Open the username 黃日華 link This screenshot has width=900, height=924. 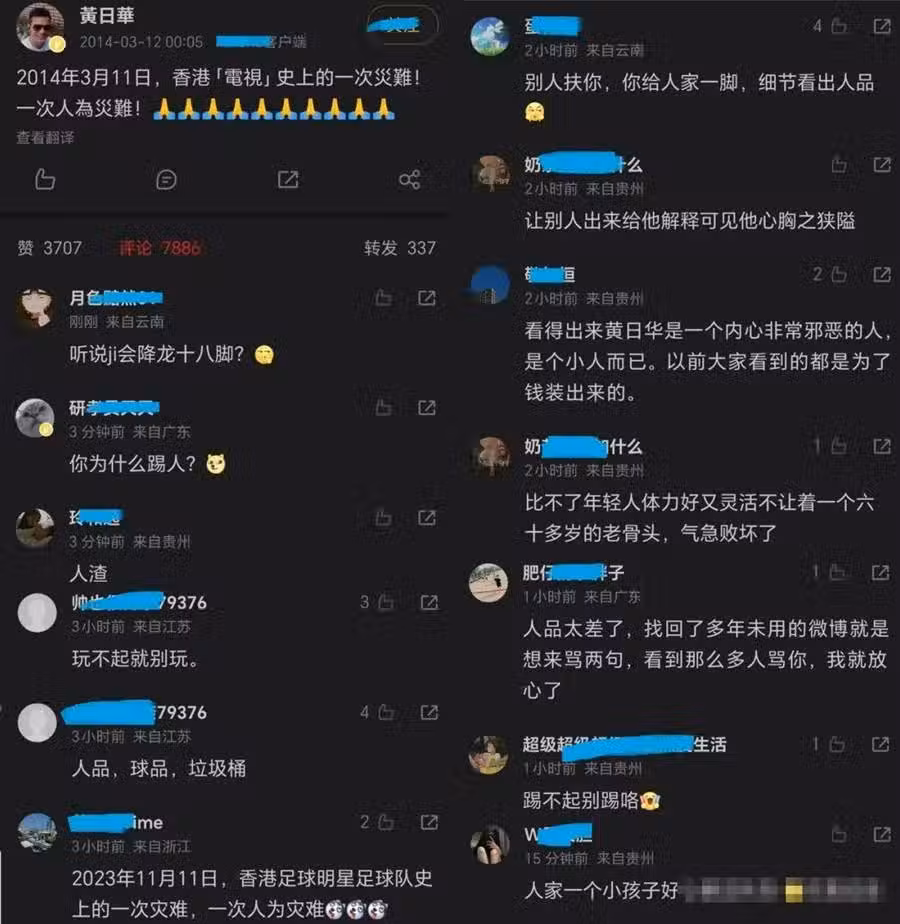107,15
